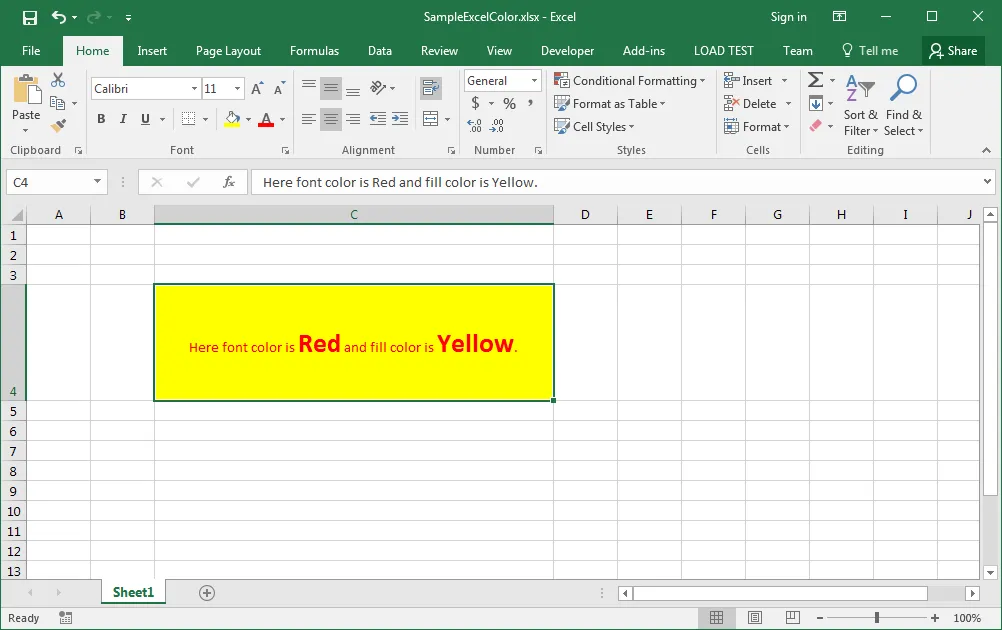The width and height of the screenshot is (1002, 630).
Task: Collapse the ribbon with the caret
Action: point(986,150)
